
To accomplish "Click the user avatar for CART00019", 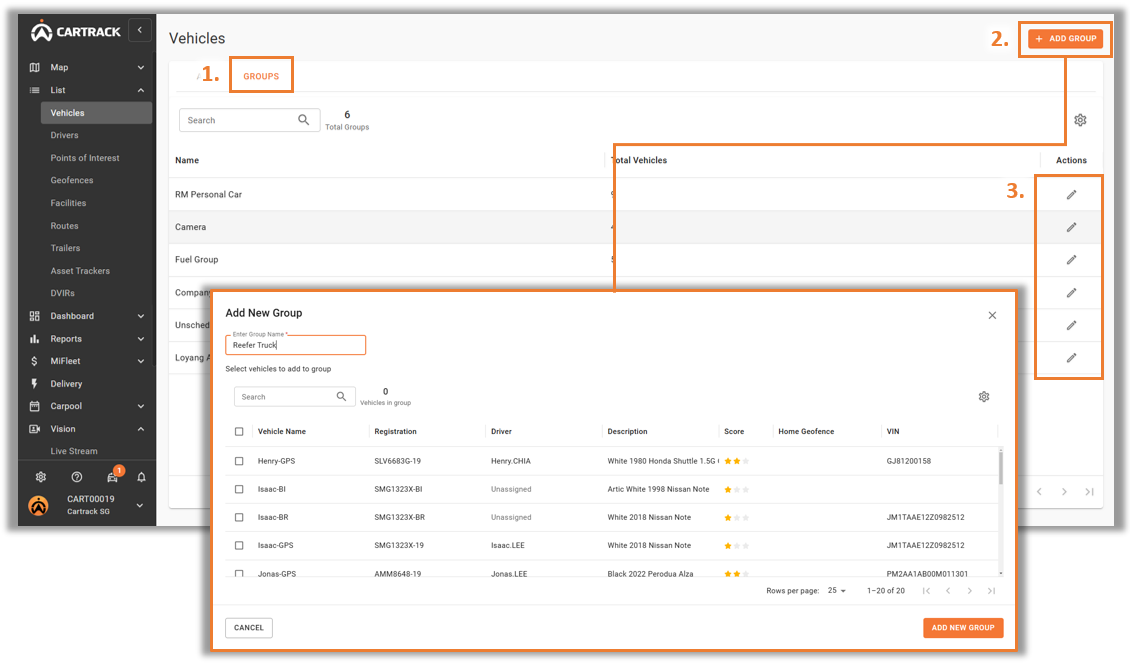I will [38, 505].
